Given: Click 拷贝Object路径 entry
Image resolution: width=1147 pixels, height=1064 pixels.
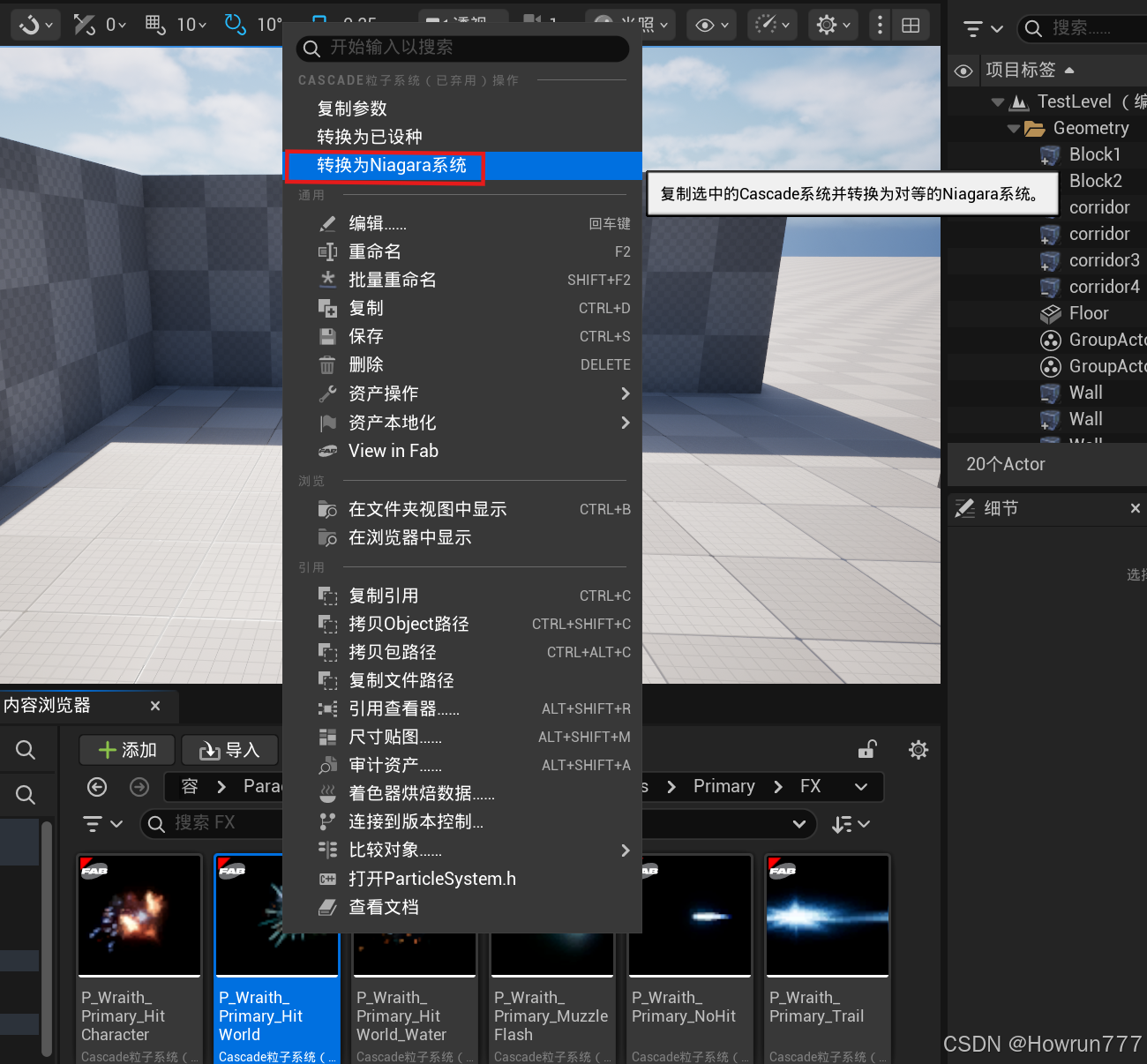Looking at the screenshot, I should pos(409,624).
